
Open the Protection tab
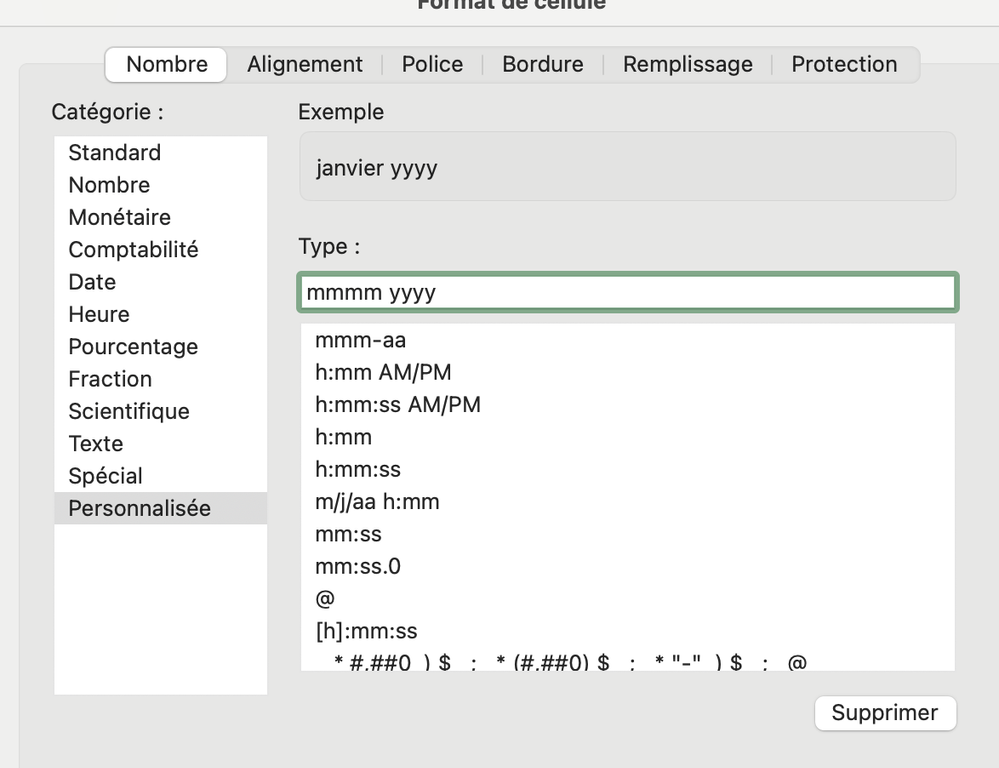pyautogui.click(x=844, y=64)
